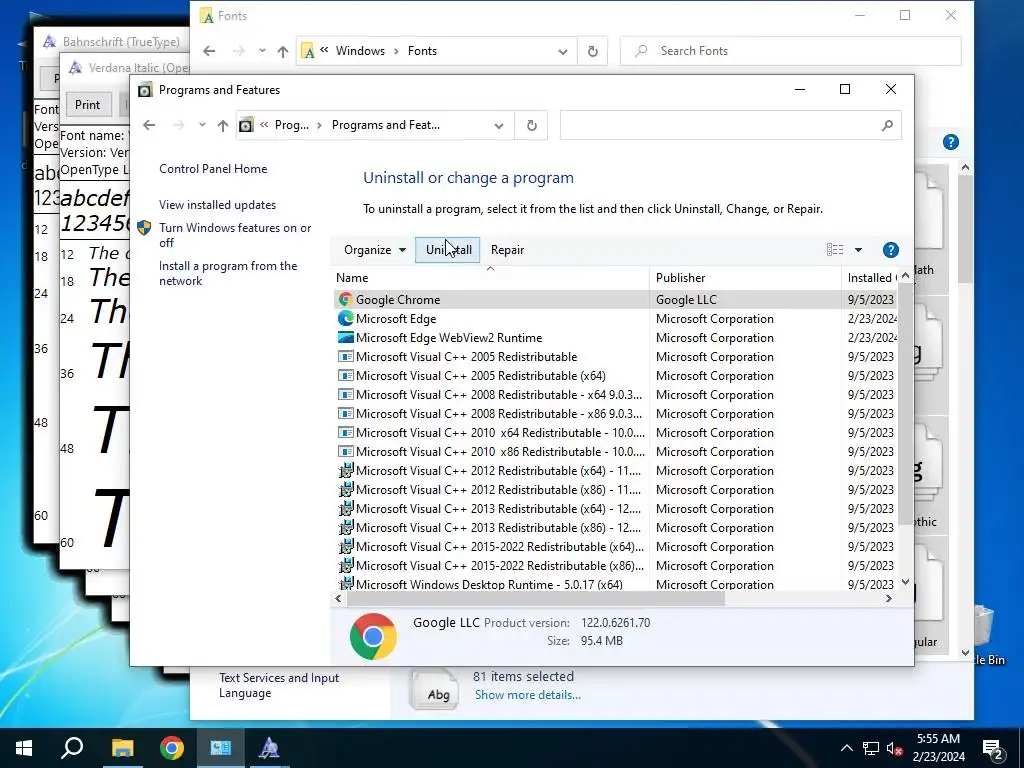Image resolution: width=1024 pixels, height=768 pixels.
Task: Select Microsoft Visual C++ 2010 x86 Redistributable
Action: 616,451
